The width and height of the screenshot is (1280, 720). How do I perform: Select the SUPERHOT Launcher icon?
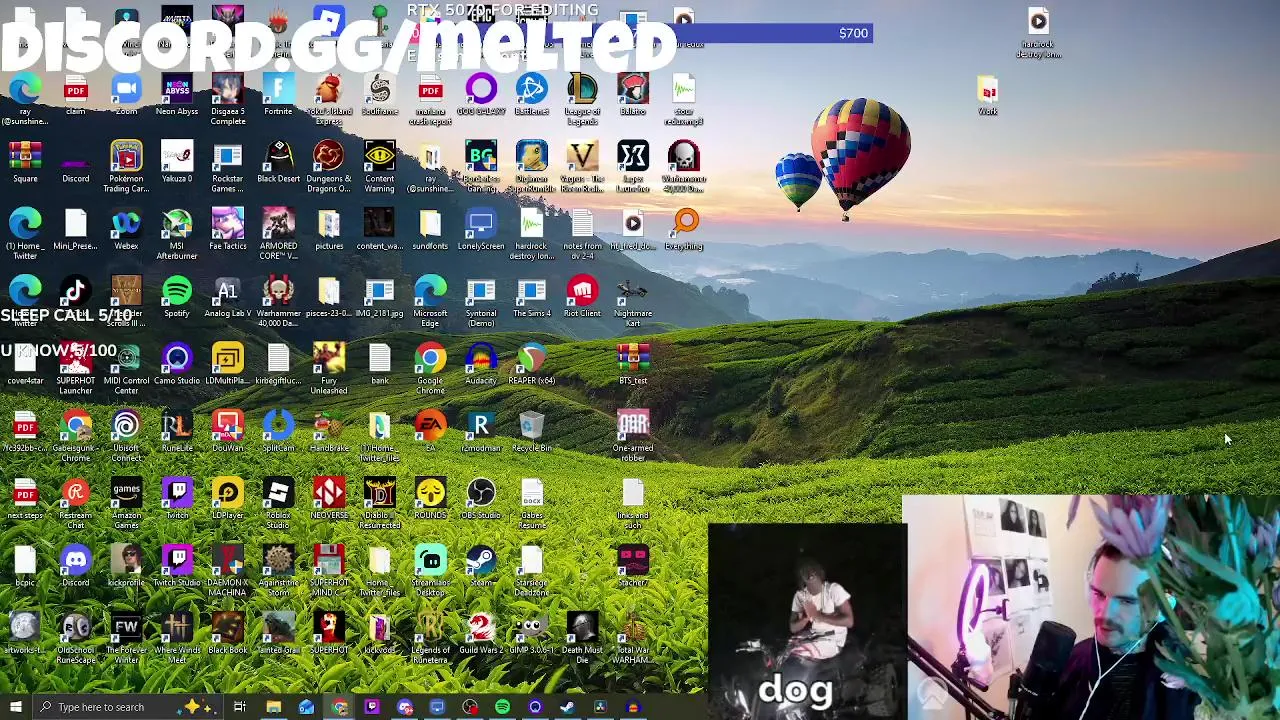[75, 358]
